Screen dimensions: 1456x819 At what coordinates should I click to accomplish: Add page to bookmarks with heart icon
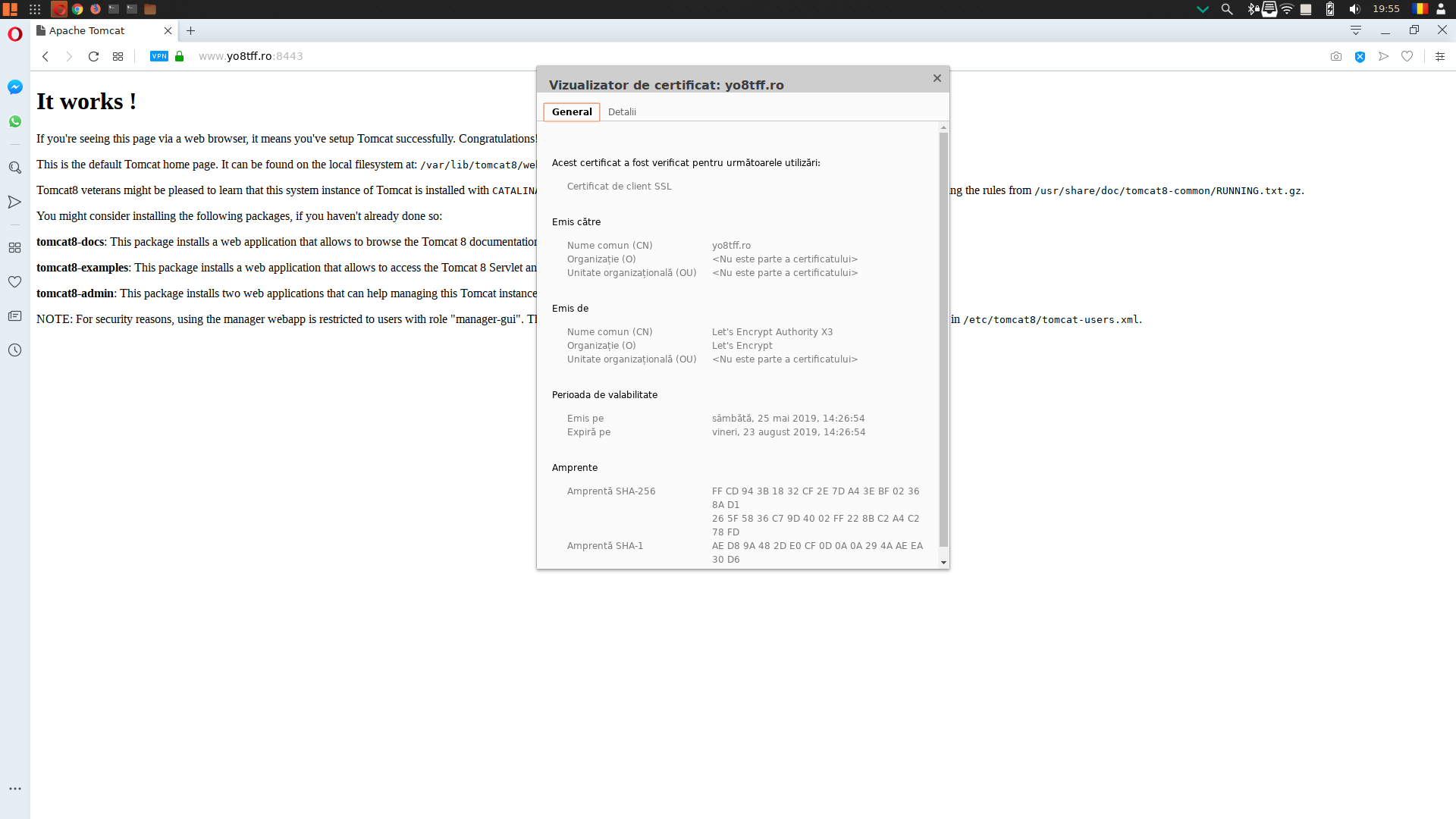(1407, 56)
